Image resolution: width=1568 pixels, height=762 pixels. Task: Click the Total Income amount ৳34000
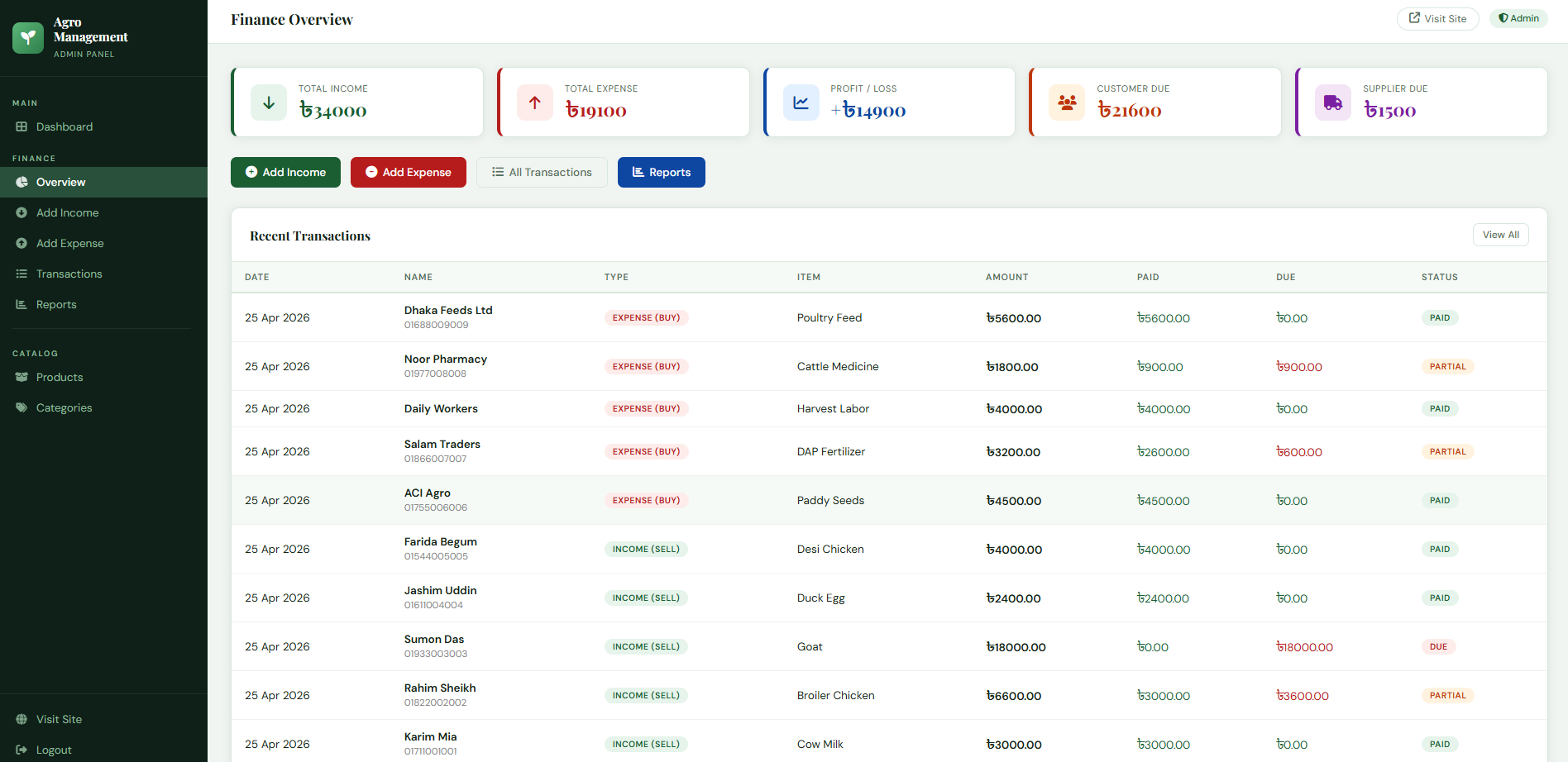tap(333, 111)
